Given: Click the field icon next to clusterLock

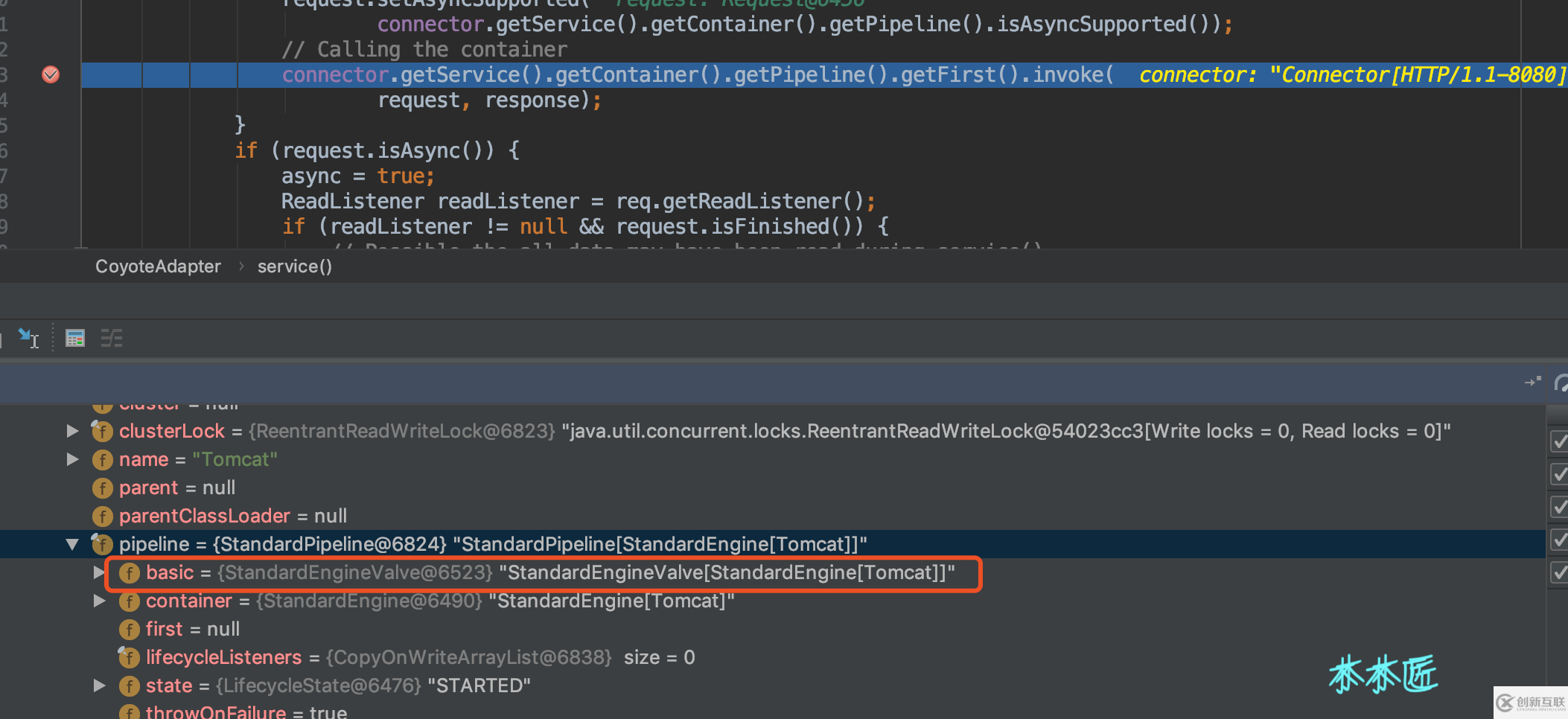Looking at the screenshot, I should (102, 431).
